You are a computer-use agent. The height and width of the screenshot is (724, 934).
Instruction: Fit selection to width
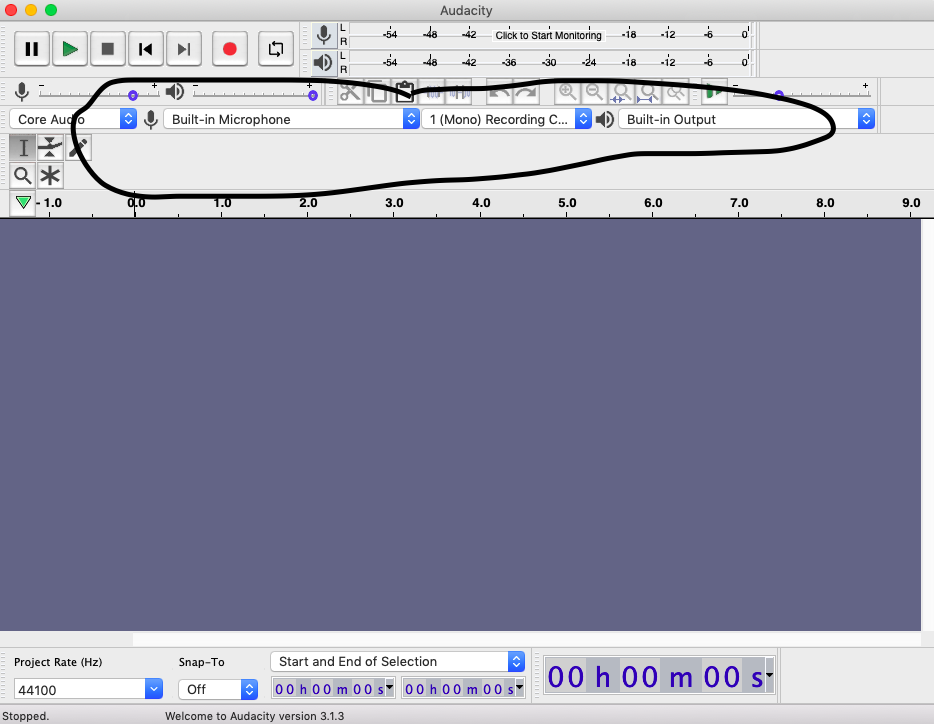tap(621, 92)
